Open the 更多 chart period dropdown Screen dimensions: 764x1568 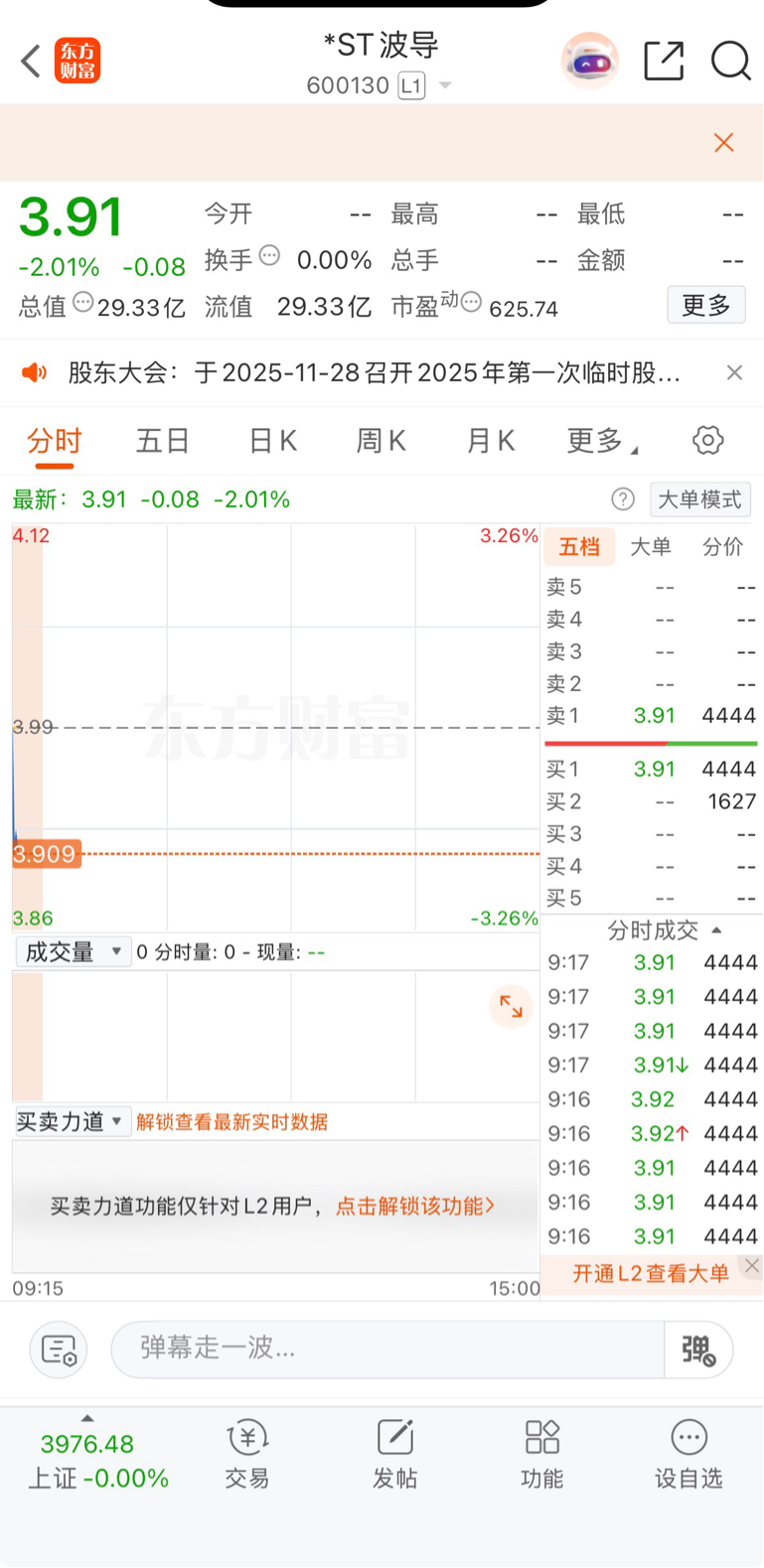602,440
